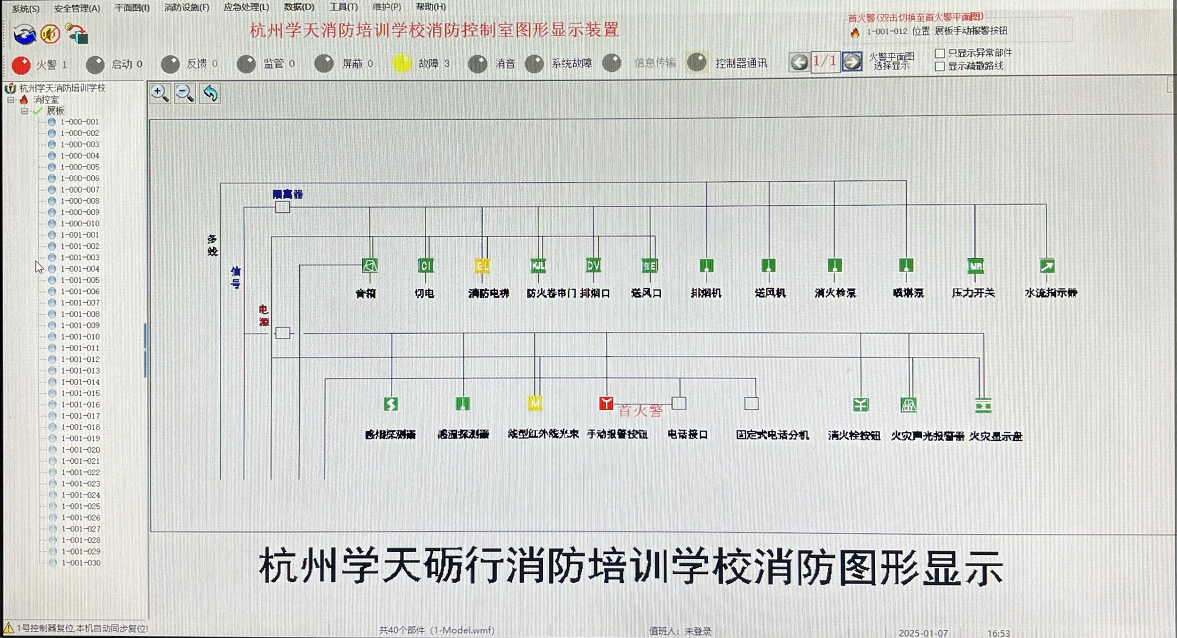The height and width of the screenshot is (638, 1177).
Task: Click the blue undo arrow view icon
Action: click(210, 93)
